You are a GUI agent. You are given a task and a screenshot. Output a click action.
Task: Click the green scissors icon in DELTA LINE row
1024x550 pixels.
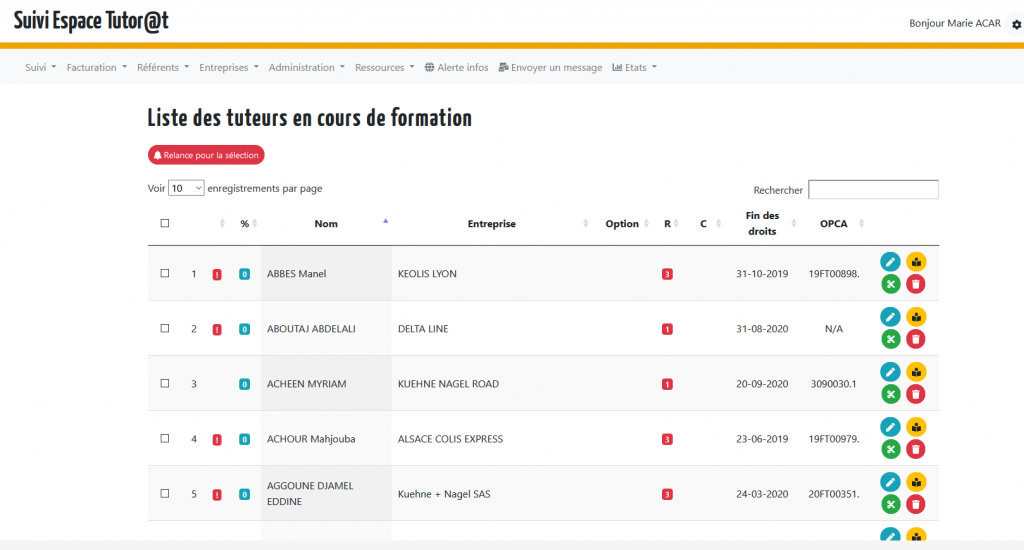(x=890, y=339)
